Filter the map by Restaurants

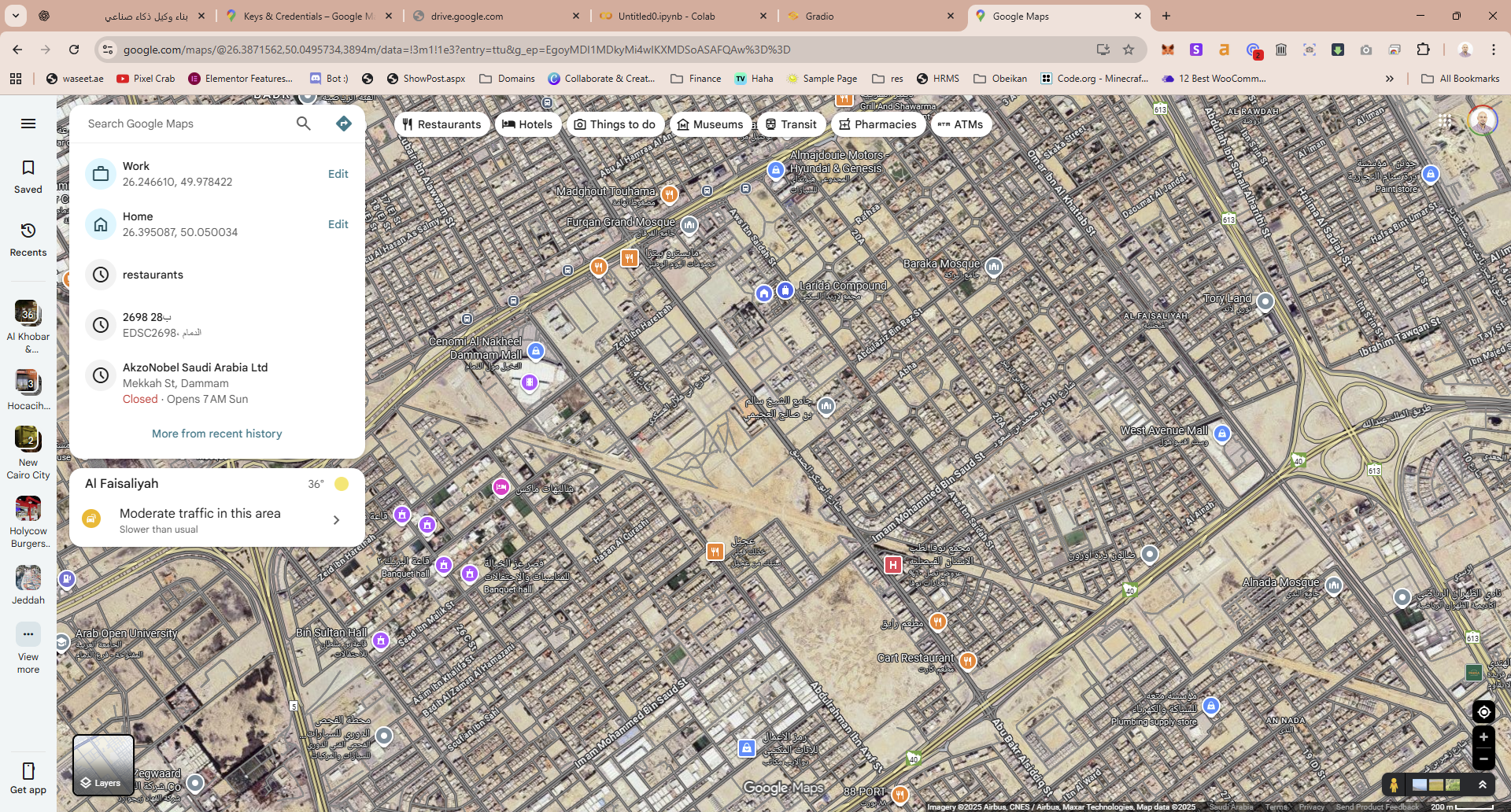(x=441, y=124)
